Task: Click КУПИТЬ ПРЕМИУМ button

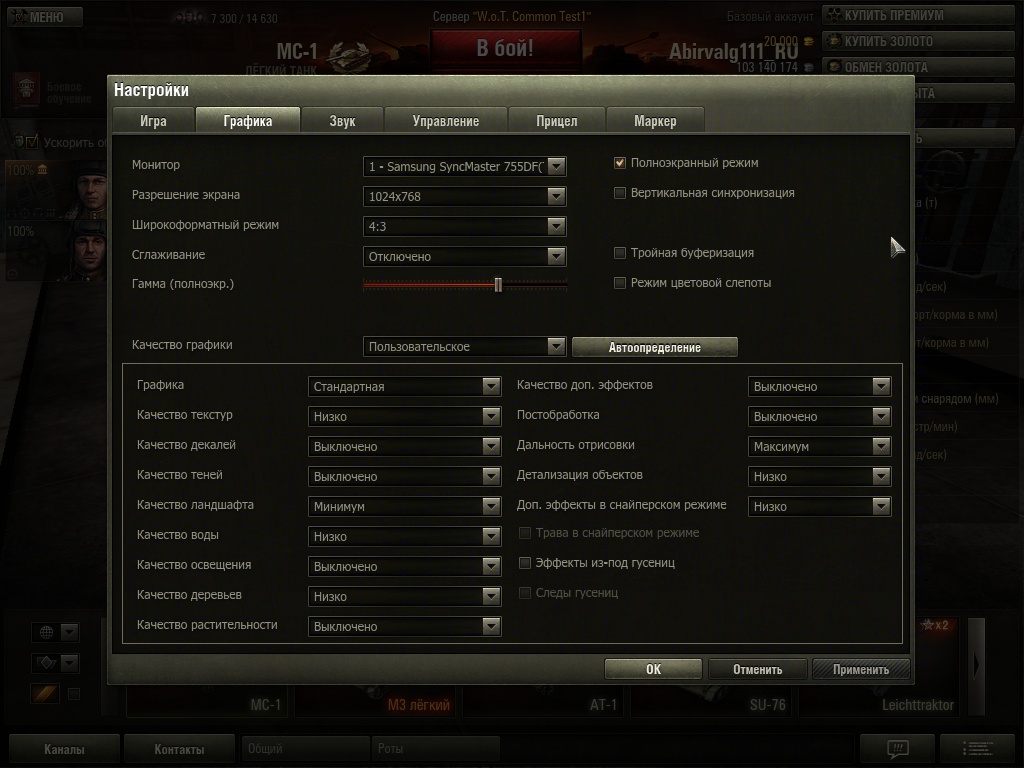Action: (x=917, y=15)
